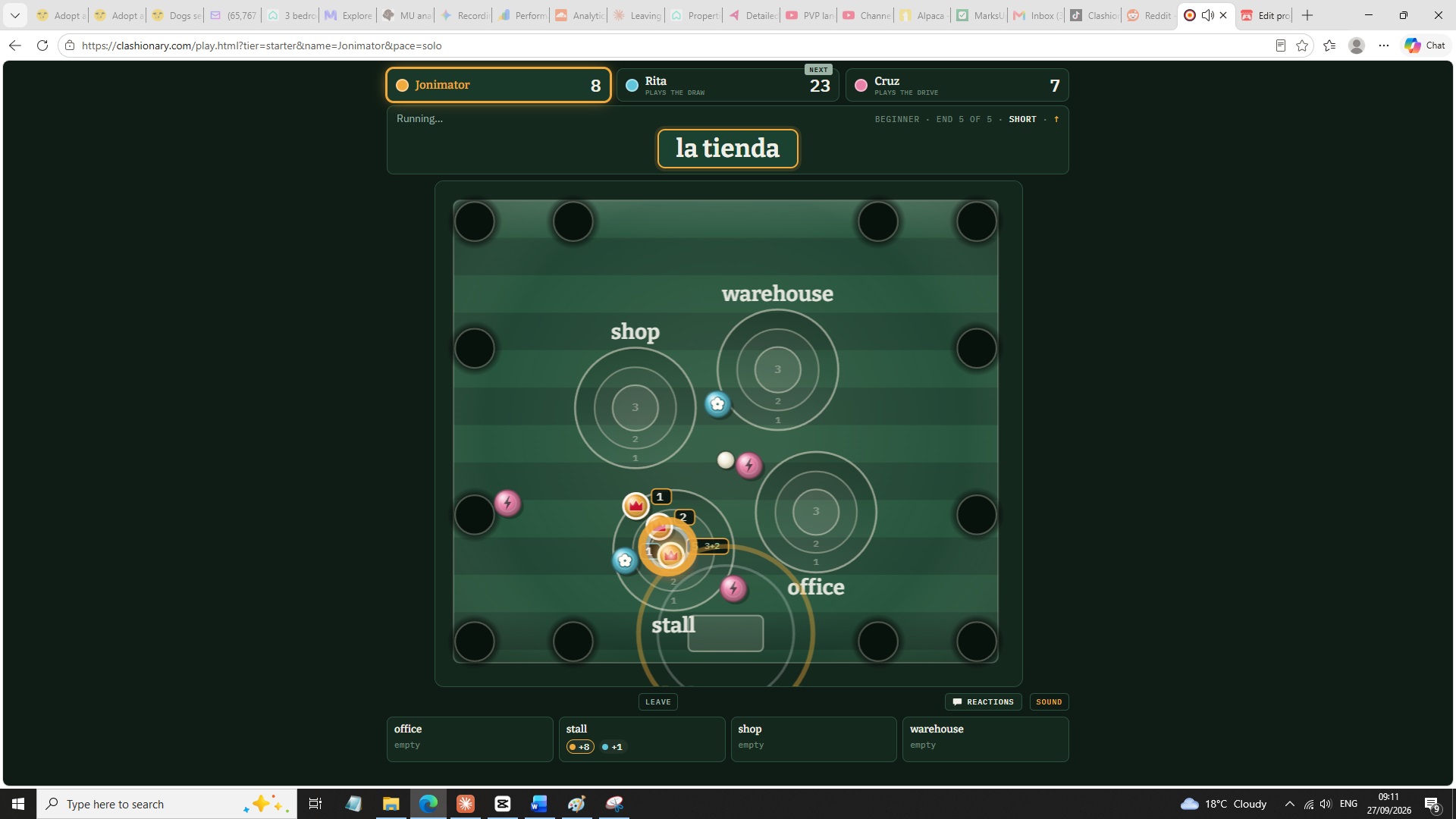Image resolution: width=1456 pixels, height=819 pixels.
Task: Open browser settings and more menu
Action: [1383, 45]
